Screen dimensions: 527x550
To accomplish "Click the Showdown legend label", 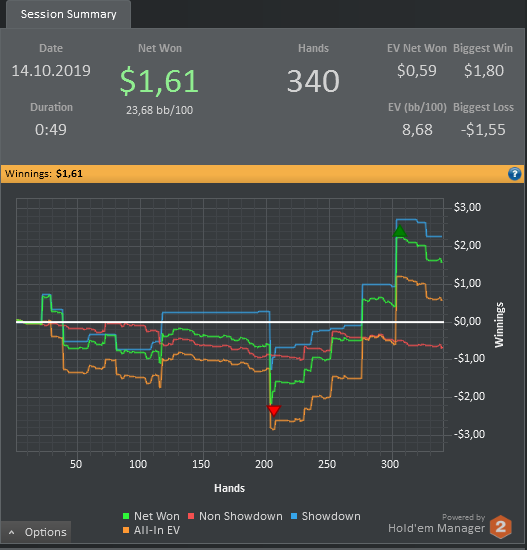I will tap(331, 516).
